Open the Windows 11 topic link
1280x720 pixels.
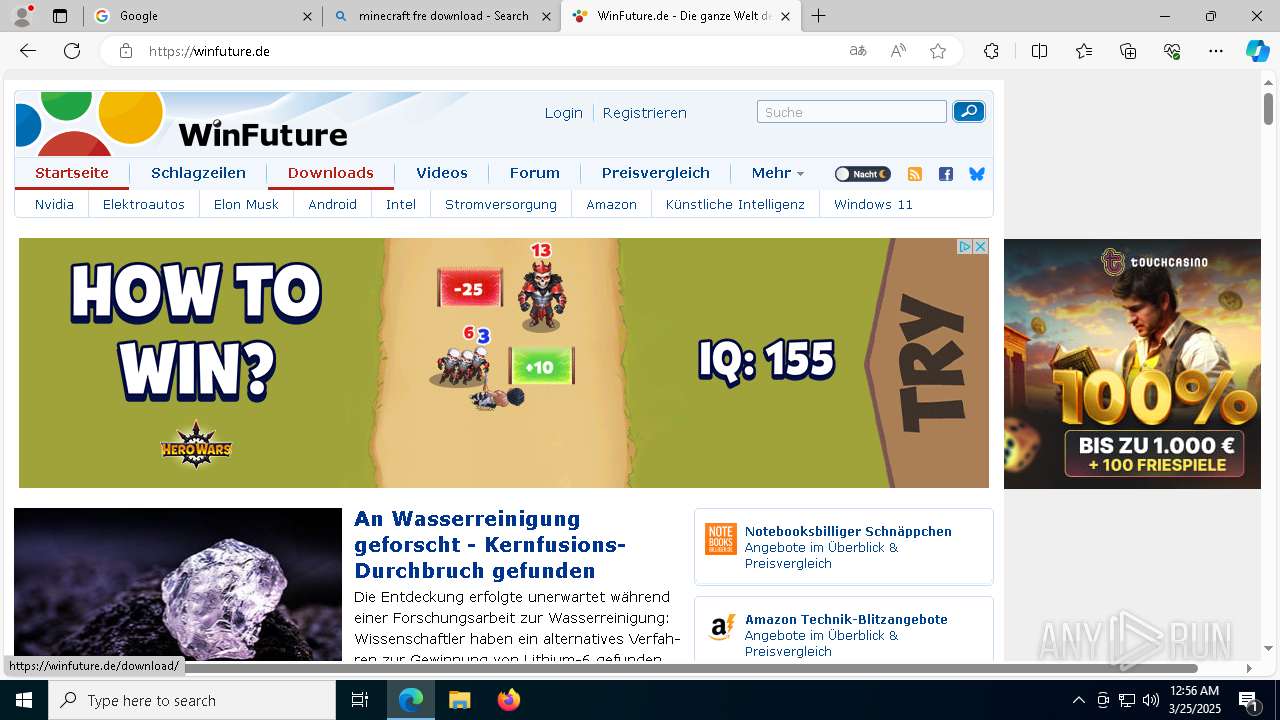(x=873, y=204)
